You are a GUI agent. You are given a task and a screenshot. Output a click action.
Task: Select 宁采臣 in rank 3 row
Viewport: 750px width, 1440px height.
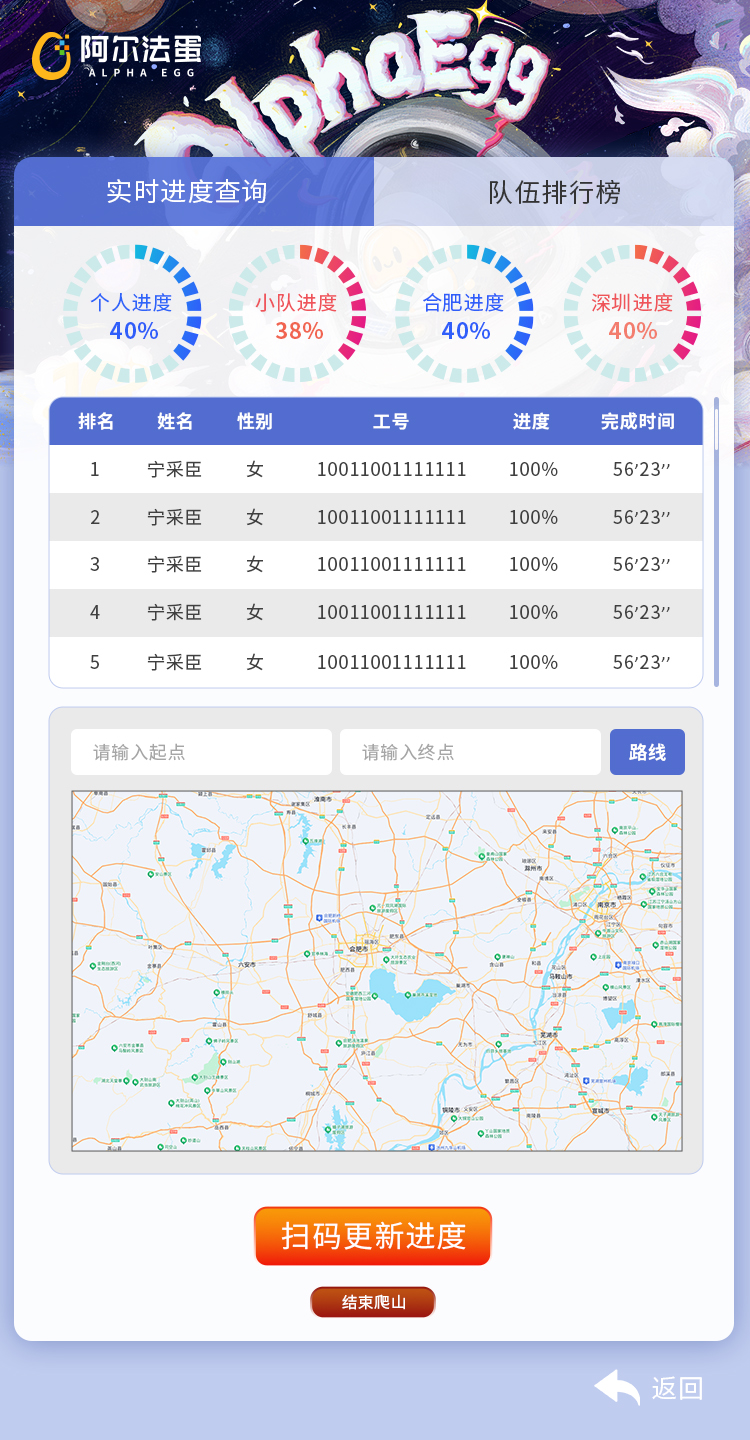[175, 564]
